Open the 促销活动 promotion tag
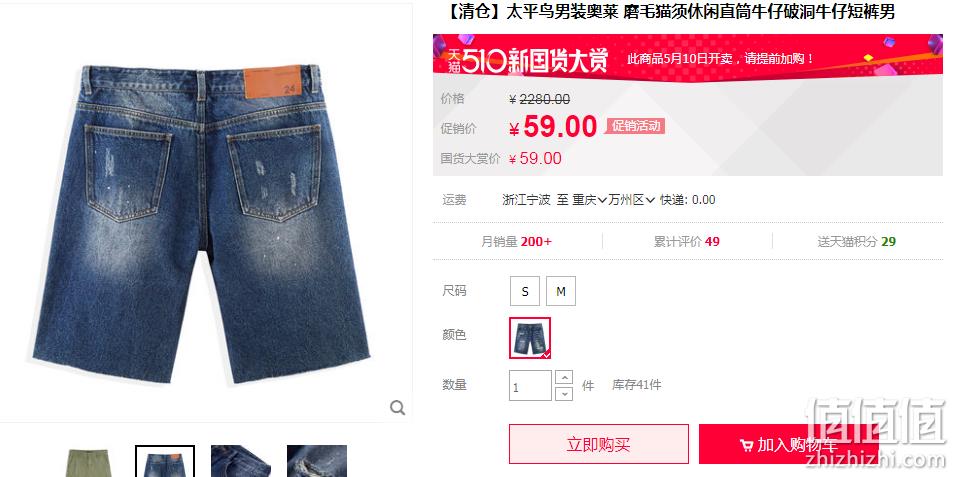The width and height of the screenshot is (955, 477). 635,126
